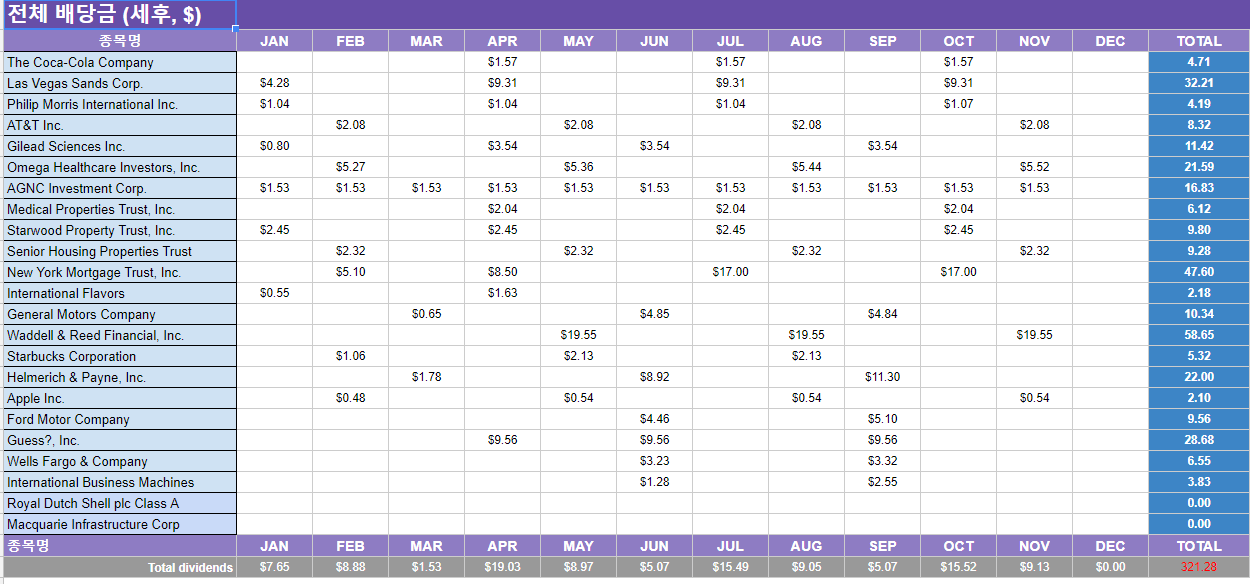Image resolution: width=1252 pixels, height=584 pixels.
Task: Select the $19.03 monthly total cell
Action: point(502,567)
